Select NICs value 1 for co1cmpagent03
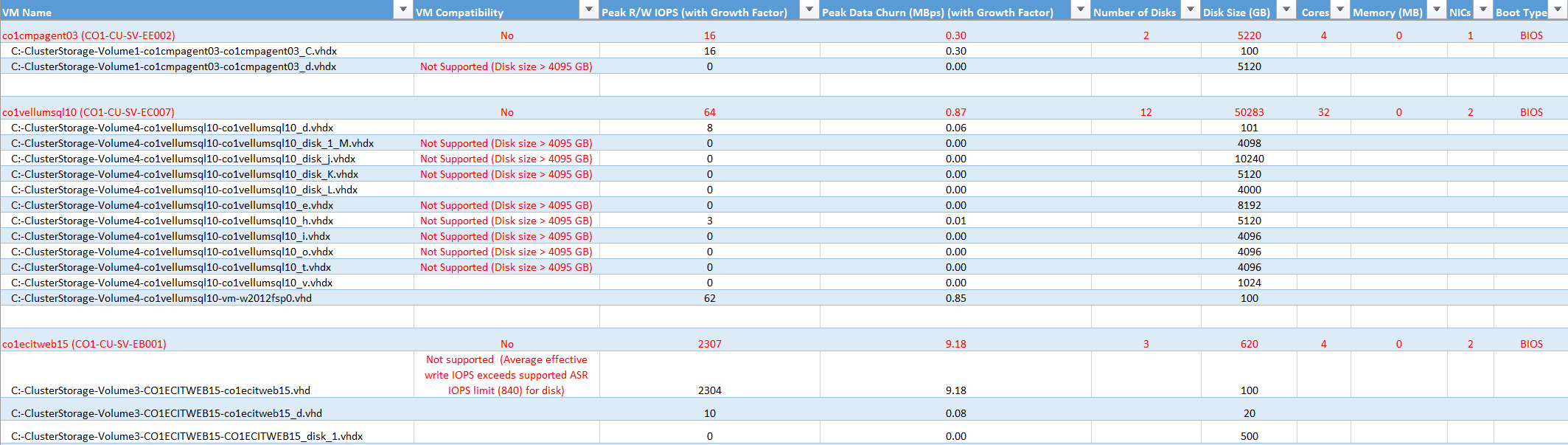Screen dimensions: 1568x445 pyautogui.click(x=1471, y=35)
